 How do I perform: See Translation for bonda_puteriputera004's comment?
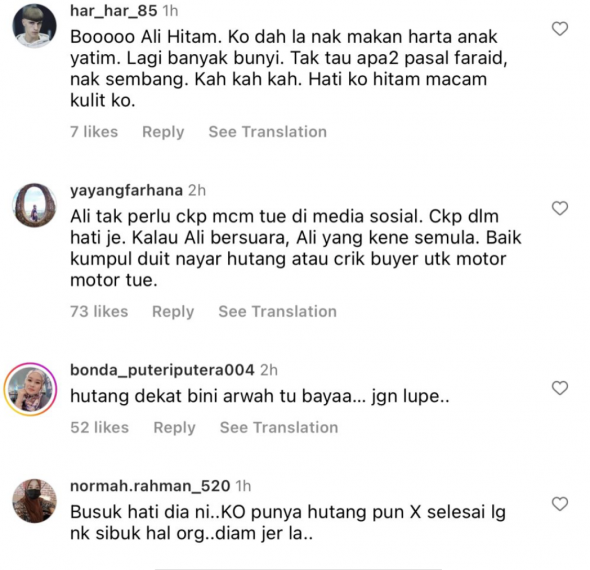(x=279, y=427)
